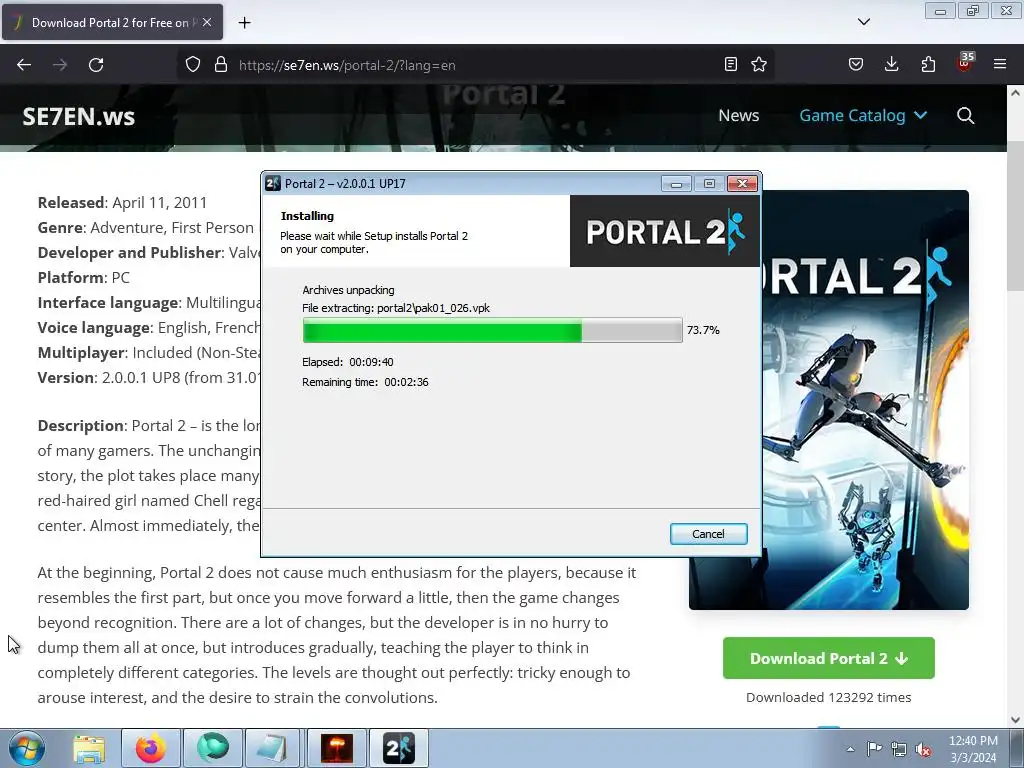Reload the current page
The height and width of the screenshot is (768, 1024).
pyautogui.click(x=96, y=65)
